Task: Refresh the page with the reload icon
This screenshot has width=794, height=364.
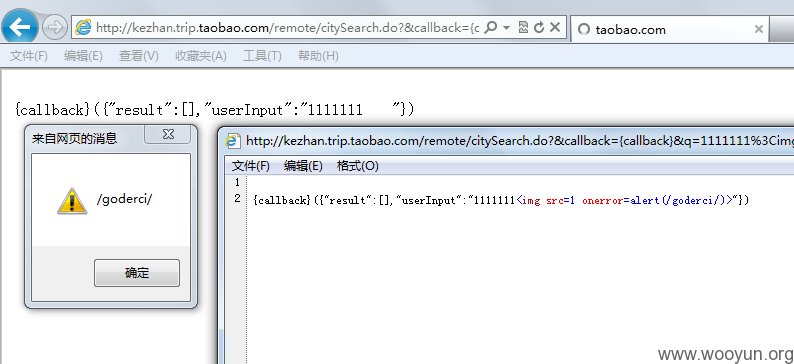Action: (x=539, y=28)
